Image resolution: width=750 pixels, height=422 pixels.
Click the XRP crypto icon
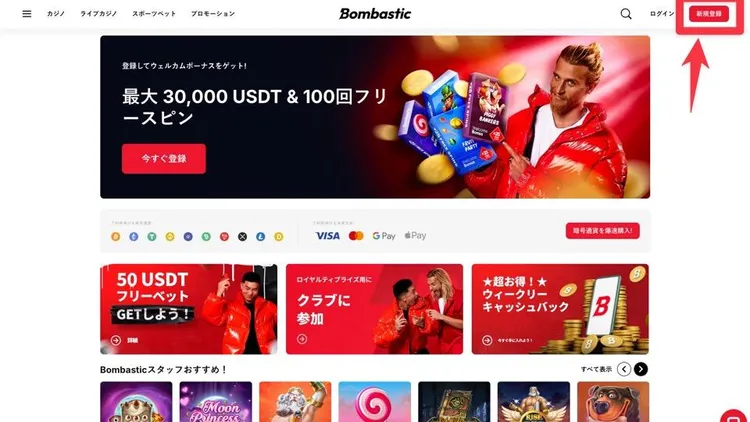pos(243,236)
